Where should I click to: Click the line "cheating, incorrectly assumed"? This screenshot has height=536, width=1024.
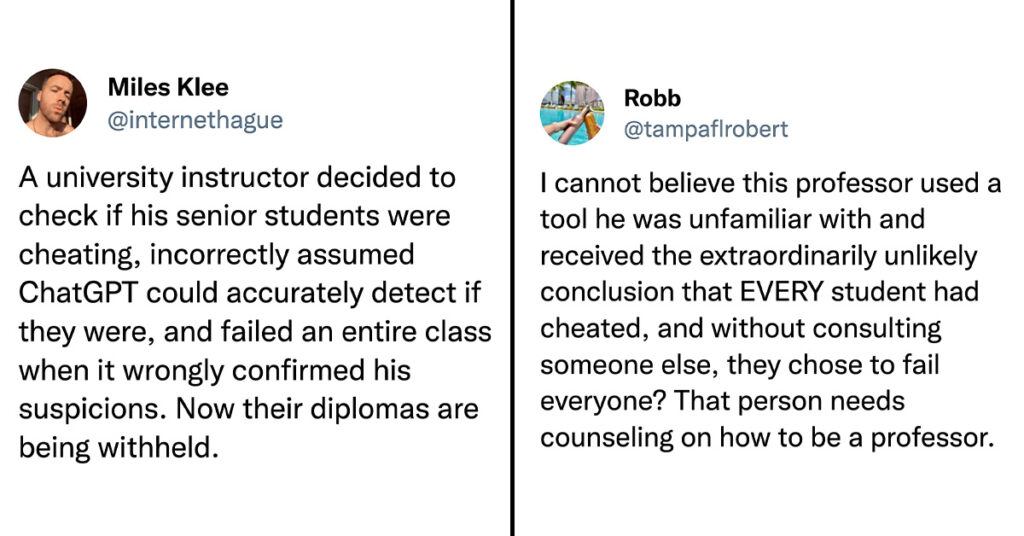coord(216,255)
